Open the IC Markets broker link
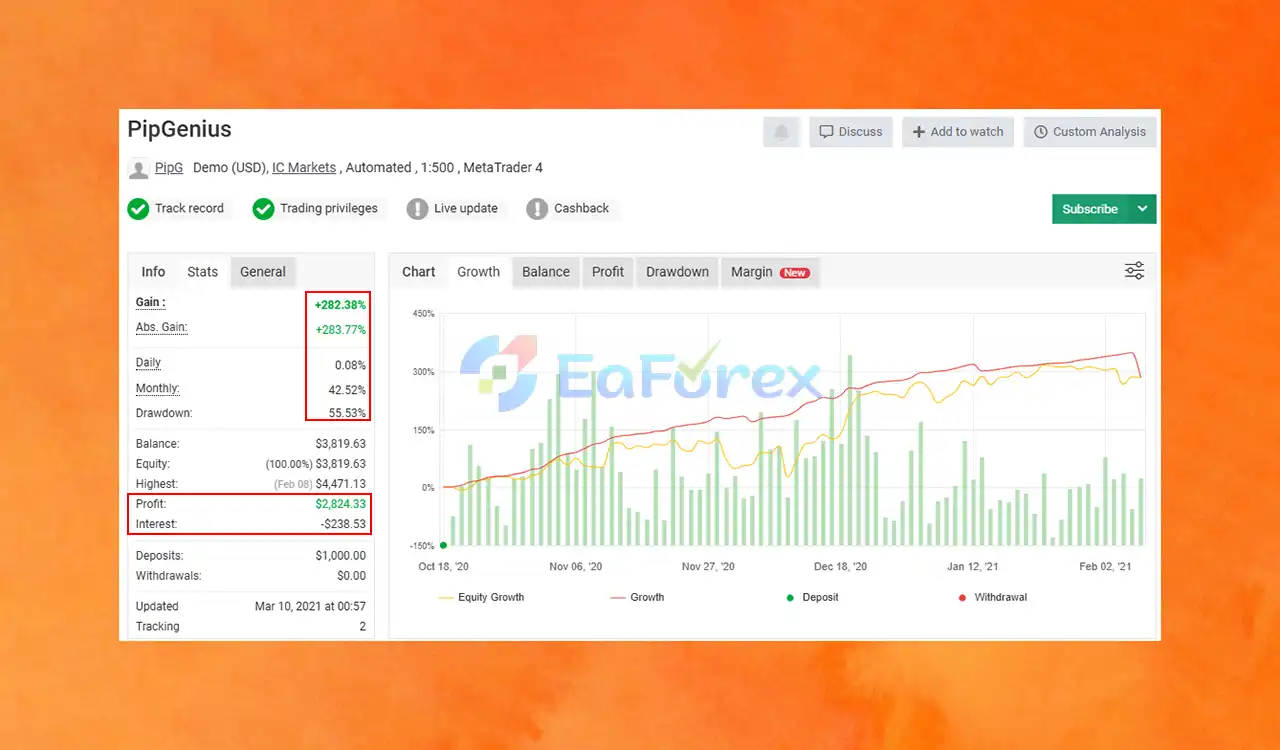 pos(304,168)
